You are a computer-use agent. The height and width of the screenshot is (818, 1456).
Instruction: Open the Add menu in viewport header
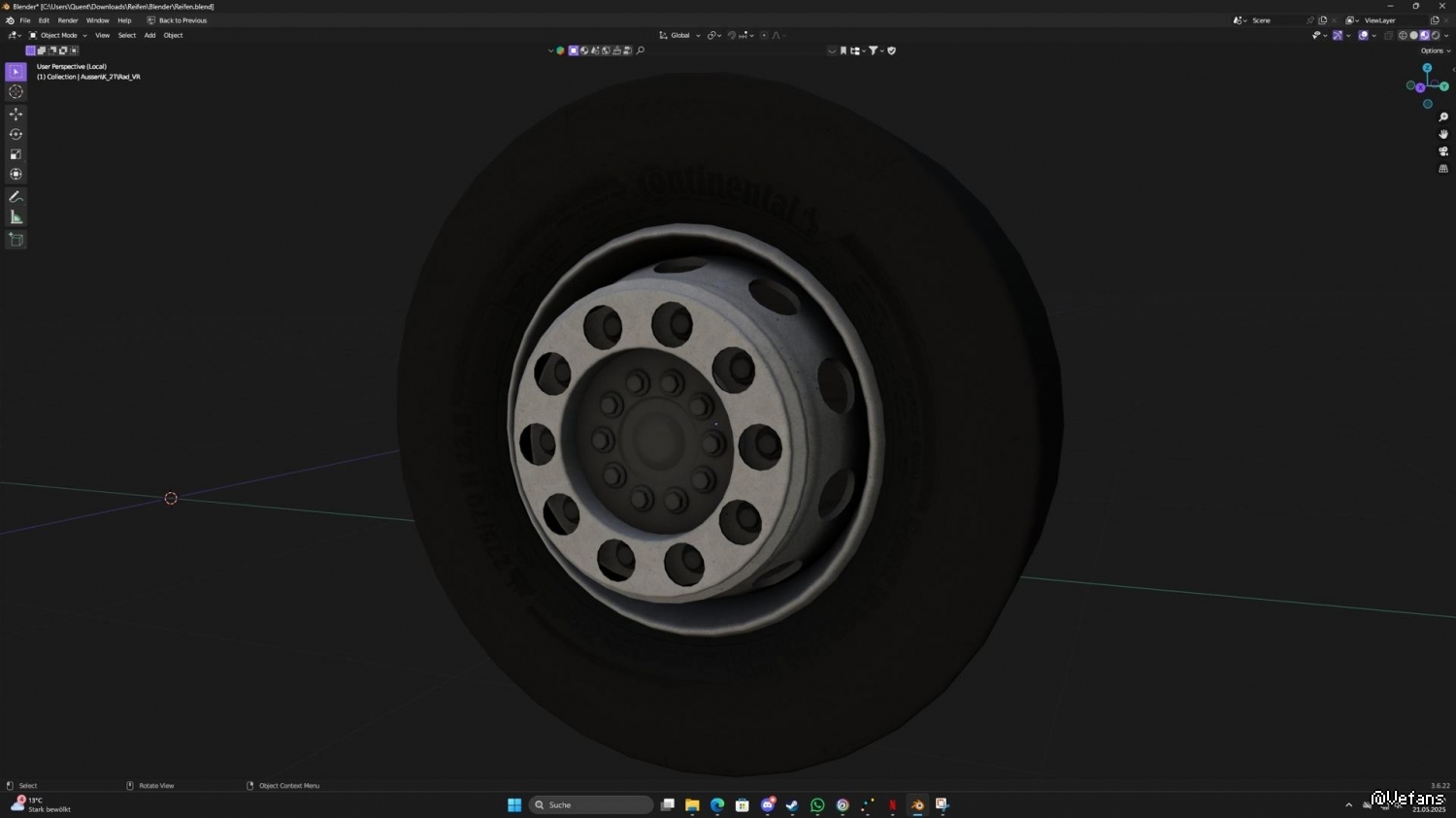pyautogui.click(x=149, y=36)
